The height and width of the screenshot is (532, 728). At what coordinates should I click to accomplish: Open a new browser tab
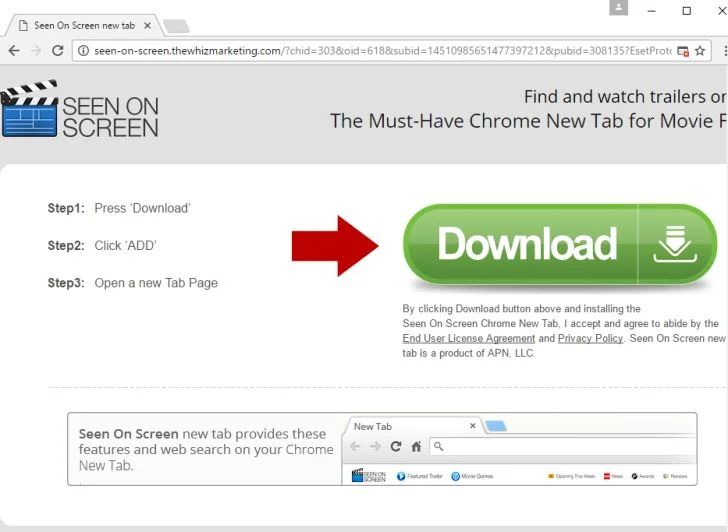click(x=176, y=26)
